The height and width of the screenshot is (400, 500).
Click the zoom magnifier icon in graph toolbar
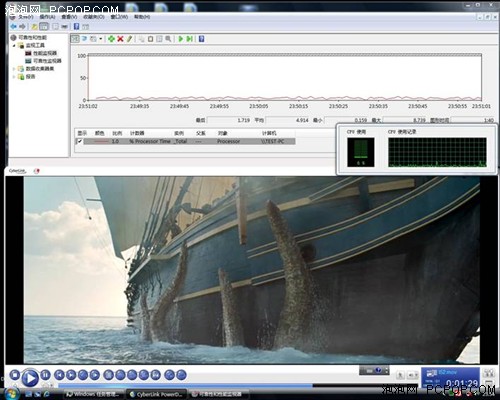click(168, 39)
